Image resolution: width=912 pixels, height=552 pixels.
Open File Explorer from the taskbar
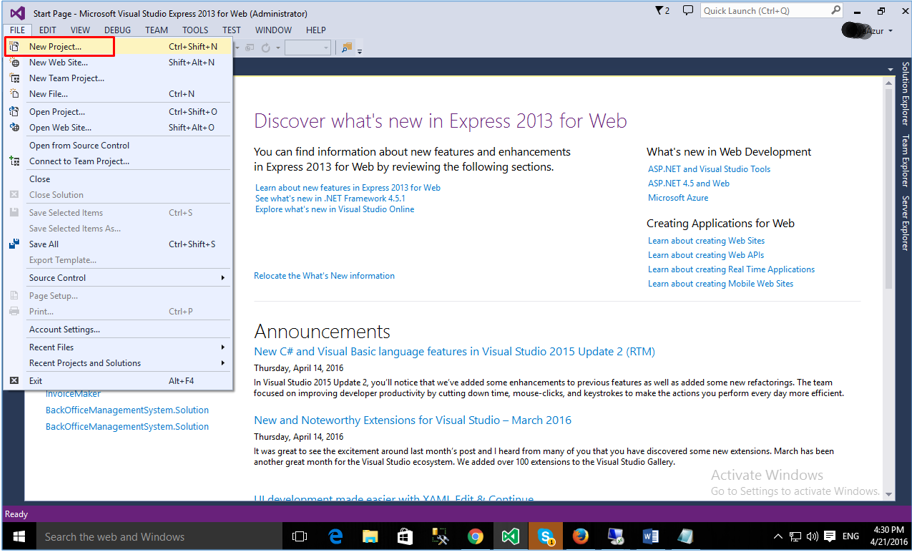pyautogui.click(x=370, y=536)
